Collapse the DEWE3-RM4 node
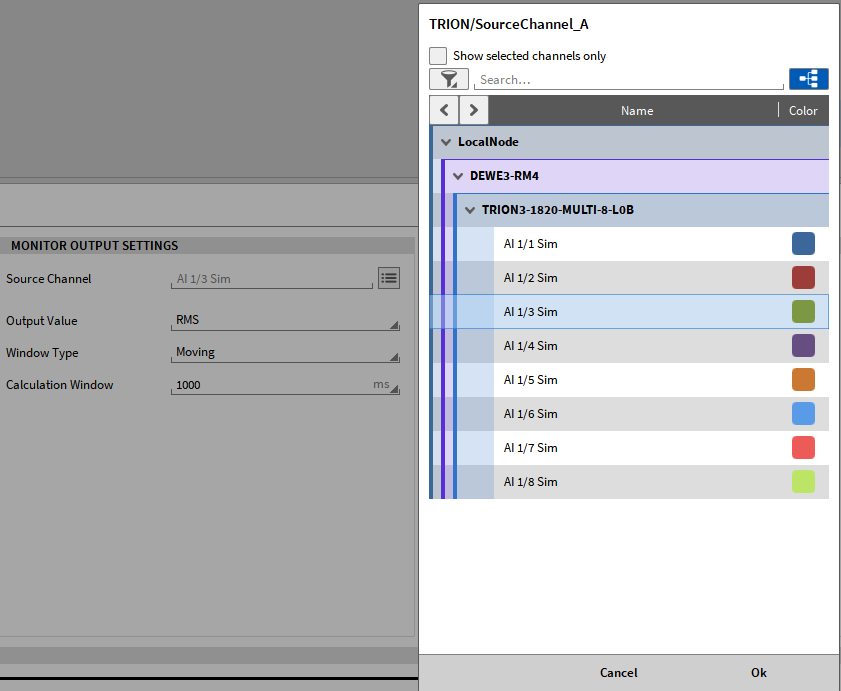The image size is (841, 691). (x=458, y=176)
